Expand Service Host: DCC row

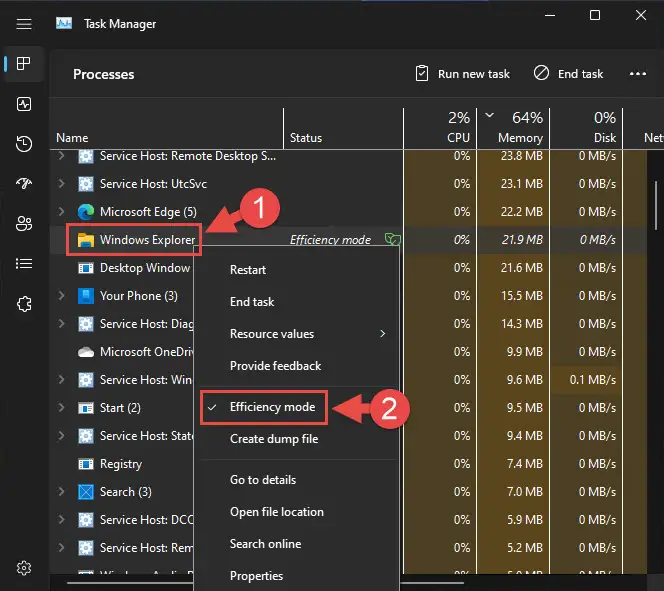click(61, 519)
